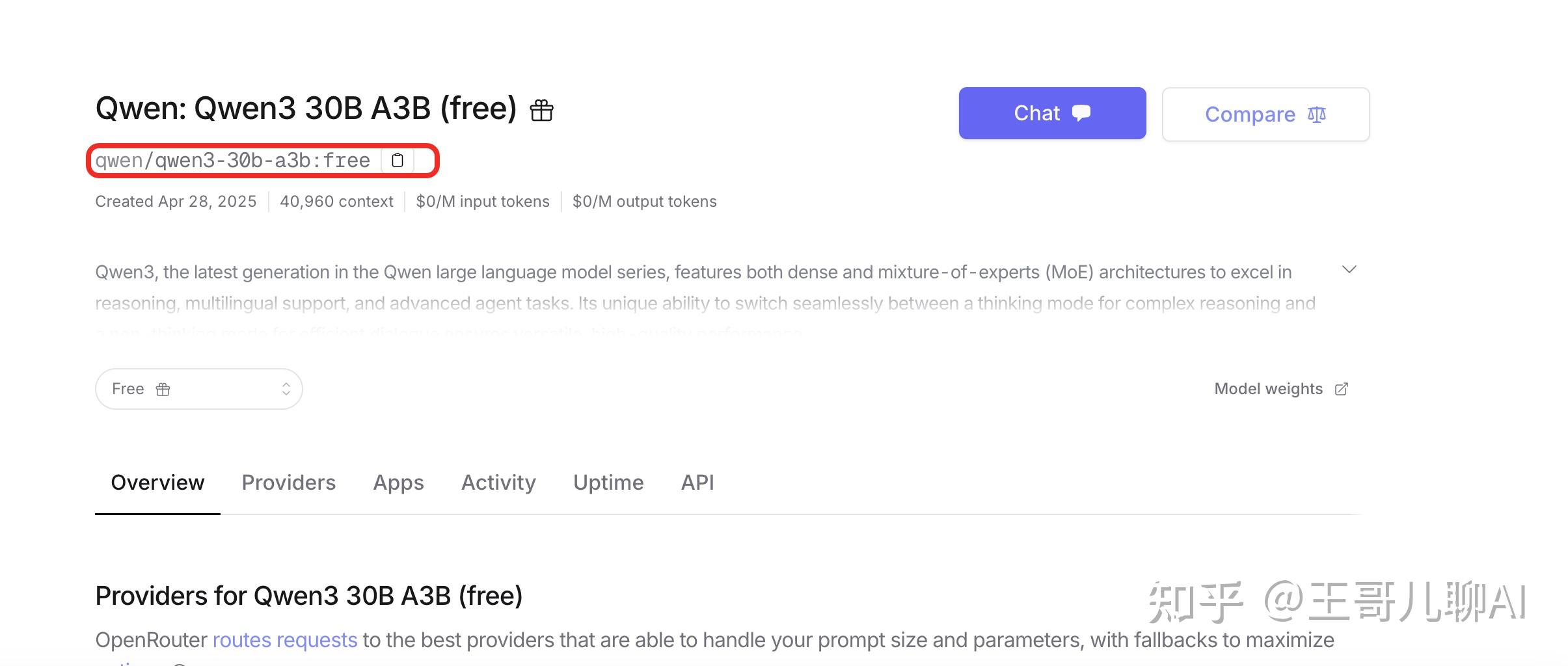Screen dimensions: 1568x666
Task: Switch to the Providers tab
Action: [288, 483]
